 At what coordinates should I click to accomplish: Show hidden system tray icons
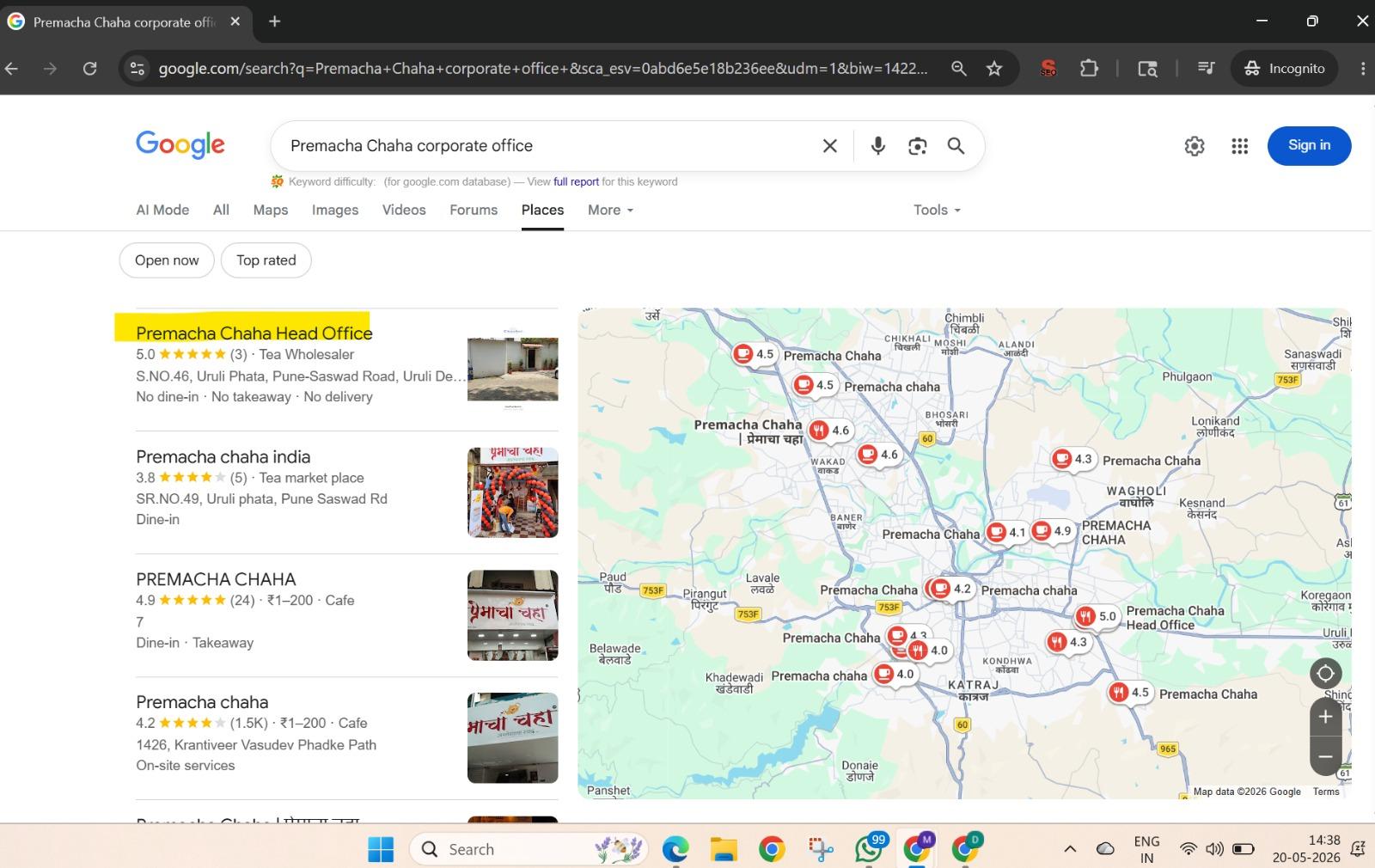[x=1070, y=849]
